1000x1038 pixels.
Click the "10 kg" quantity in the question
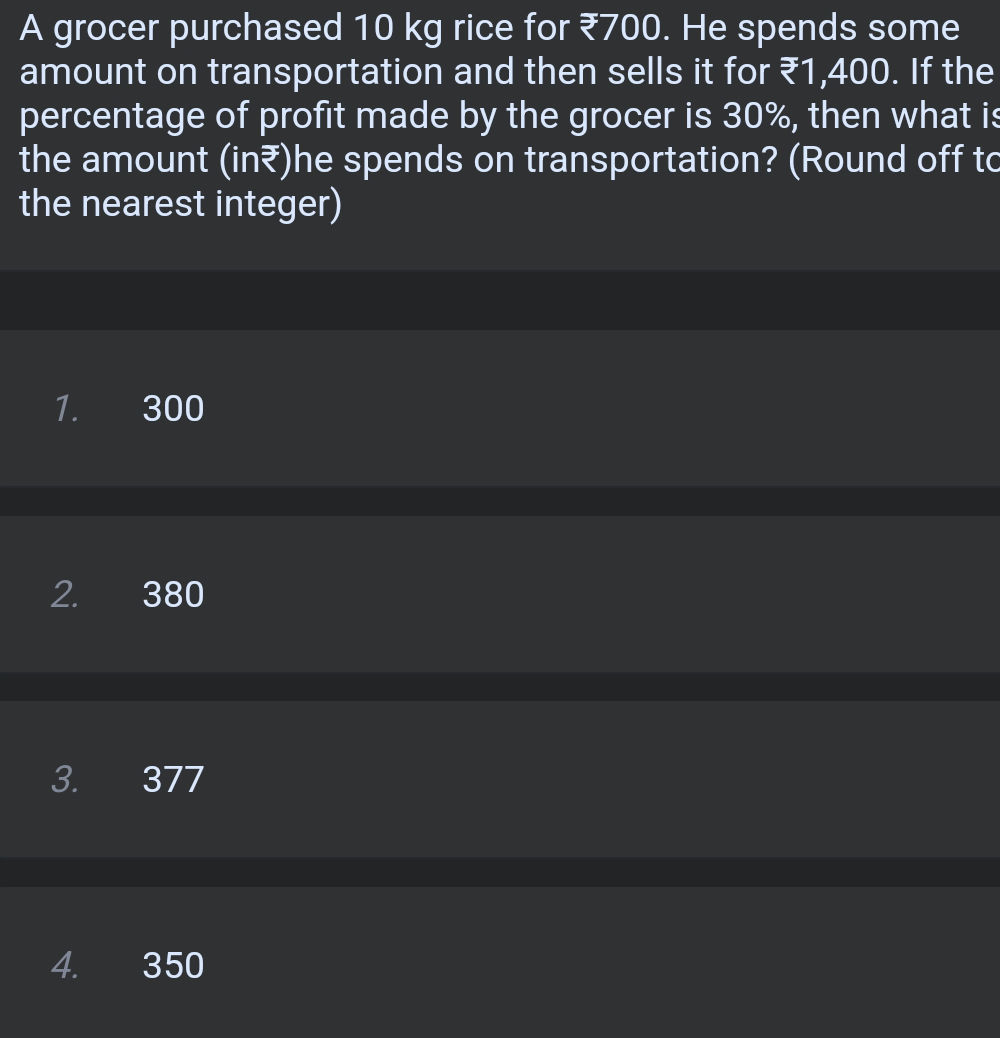398,28
